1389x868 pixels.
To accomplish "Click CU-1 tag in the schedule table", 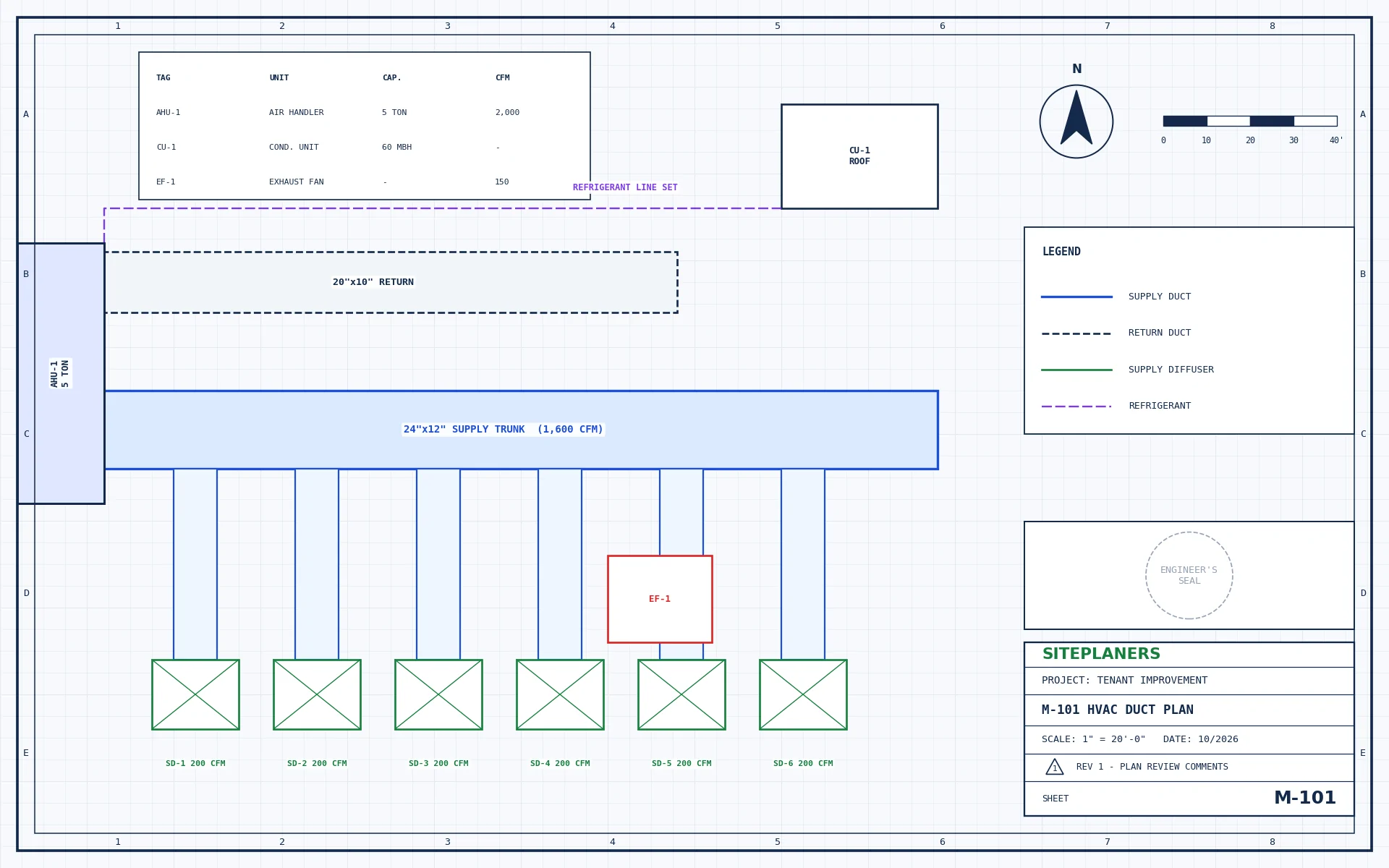I will (166, 148).
